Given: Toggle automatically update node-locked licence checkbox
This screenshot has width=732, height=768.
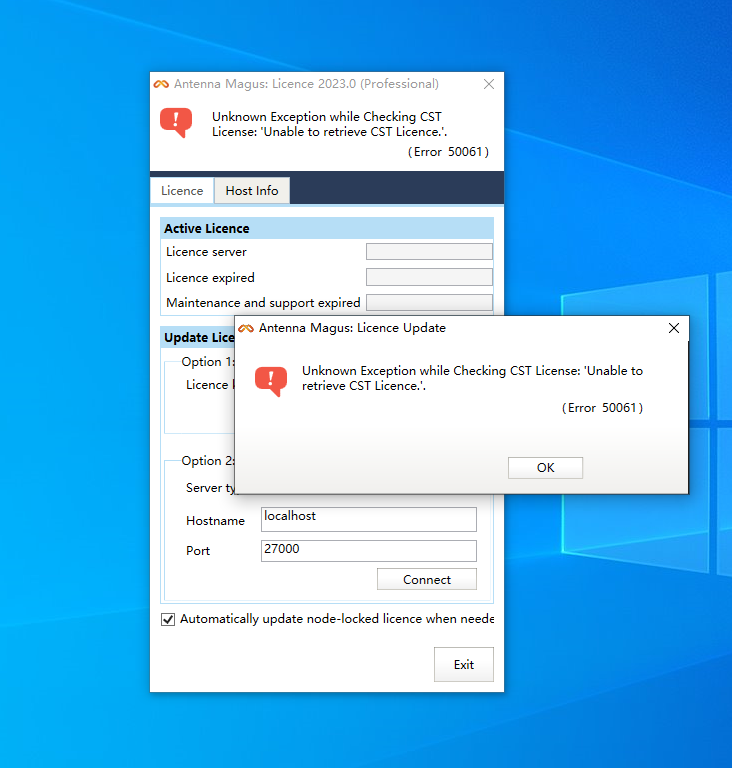Looking at the screenshot, I should pos(168,620).
